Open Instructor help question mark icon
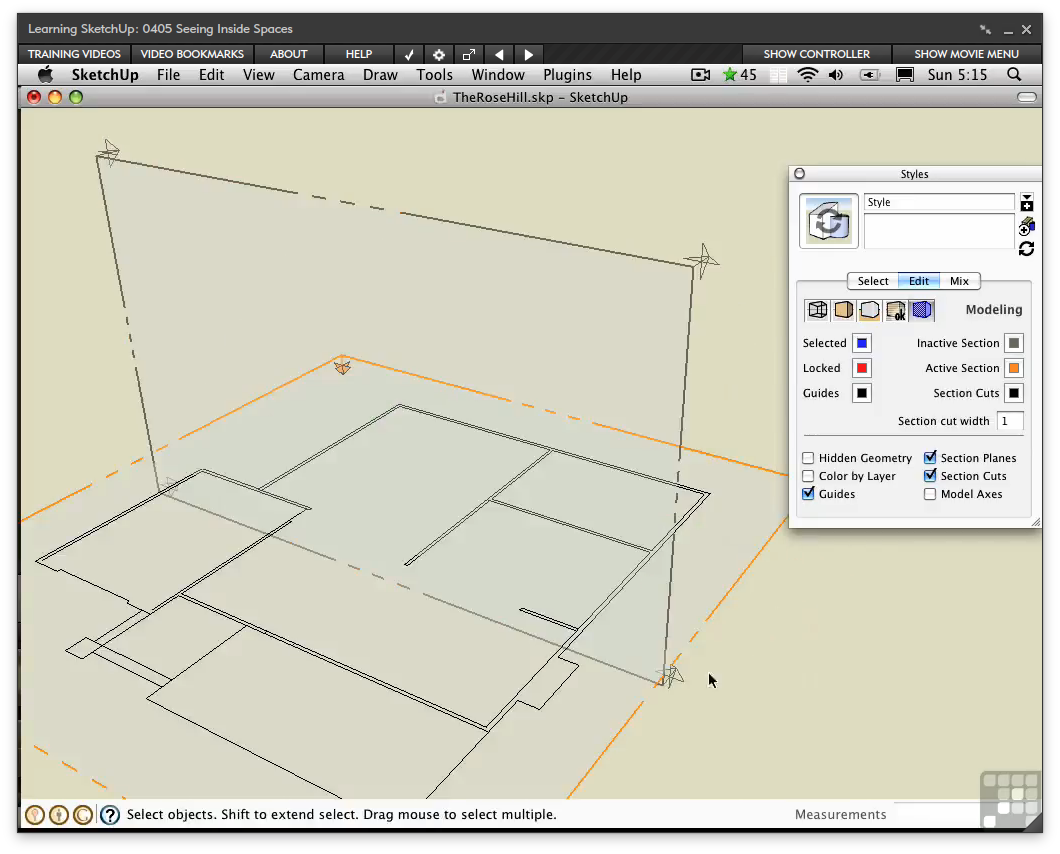This screenshot has width=1060, height=854. click(x=110, y=815)
